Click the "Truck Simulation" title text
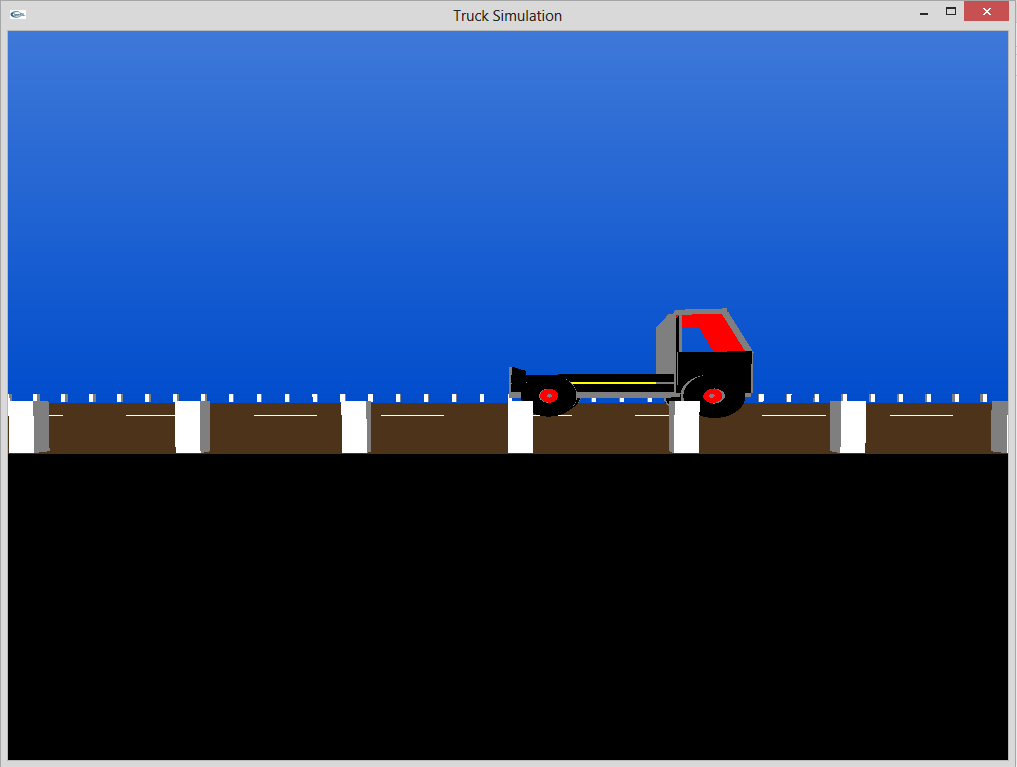The height and width of the screenshot is (767, 1017). [x=507, y=16]
